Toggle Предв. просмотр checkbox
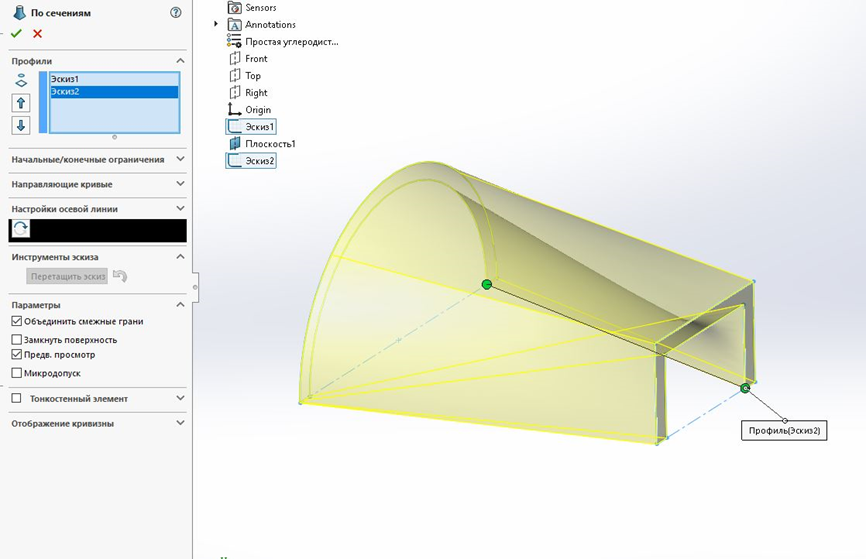This screenshot has height=559, width=866. [x=17, y=355]
